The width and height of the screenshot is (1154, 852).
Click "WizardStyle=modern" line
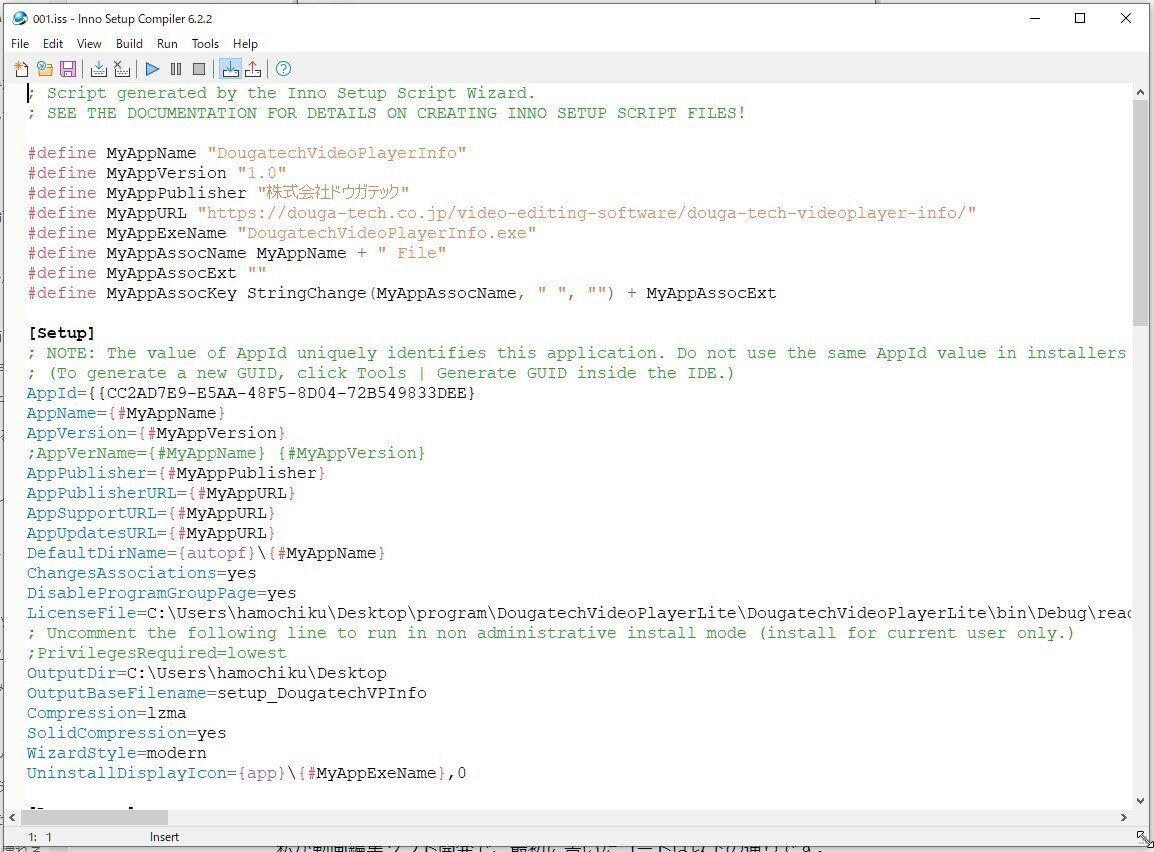117,753
